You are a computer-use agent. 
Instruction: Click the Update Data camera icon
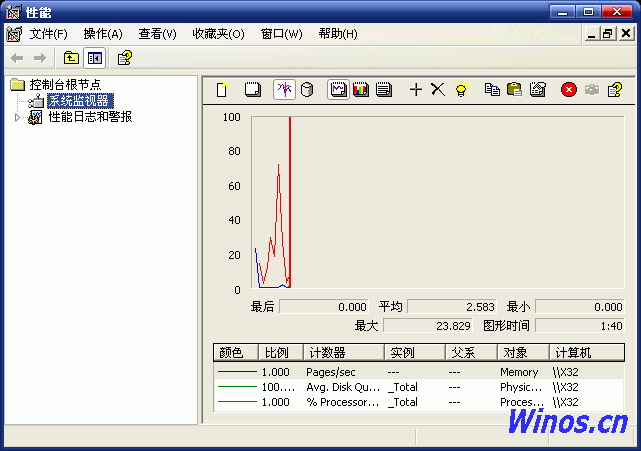coord(592,90)
